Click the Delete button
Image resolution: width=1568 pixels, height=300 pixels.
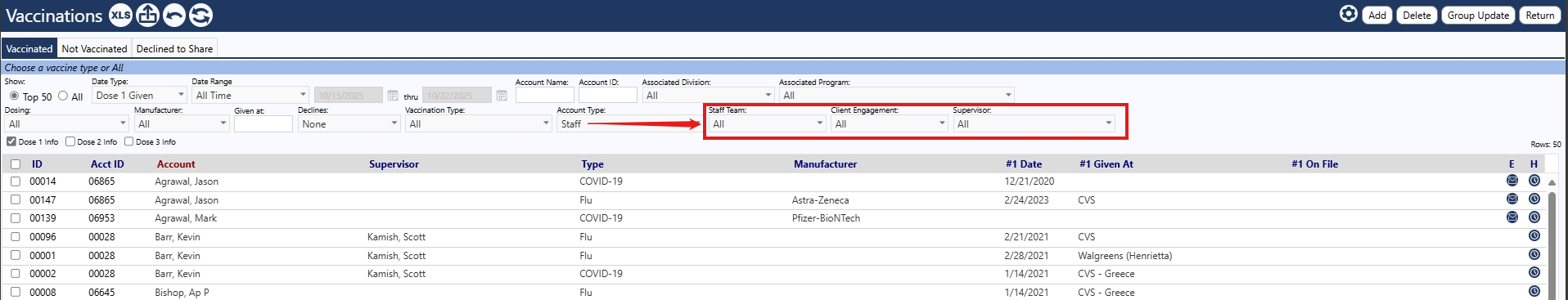coord(1417,15)
